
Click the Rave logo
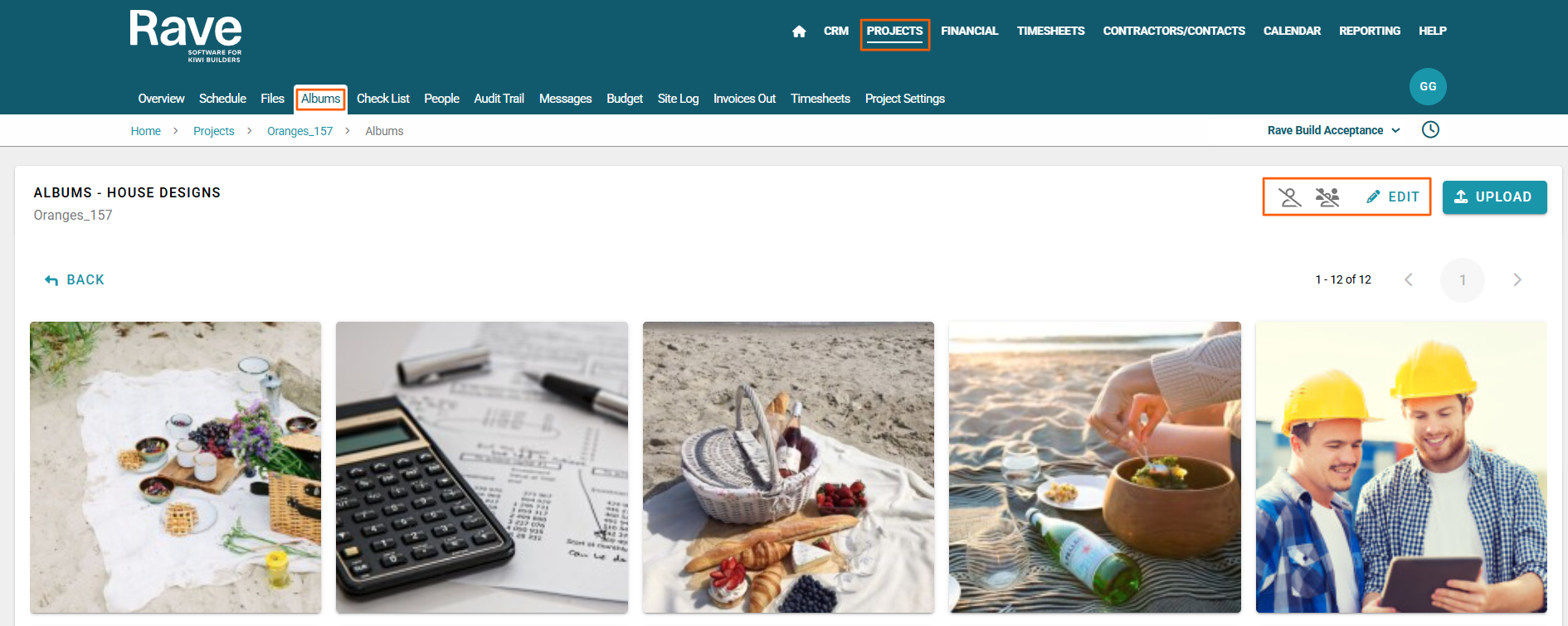[x=186, y=36]
